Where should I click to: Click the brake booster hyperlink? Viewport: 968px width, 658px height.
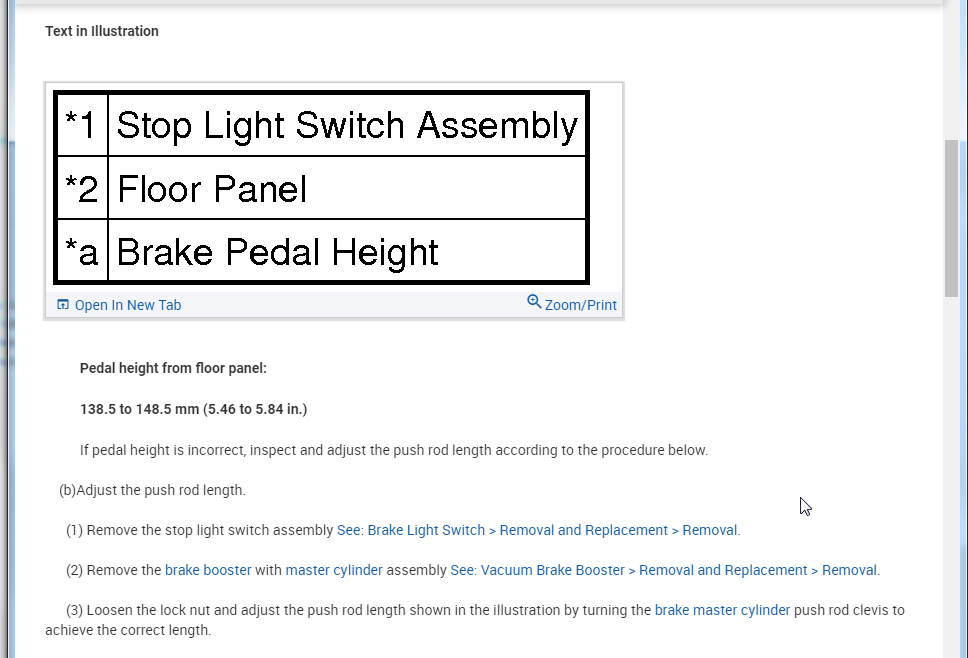207,570
